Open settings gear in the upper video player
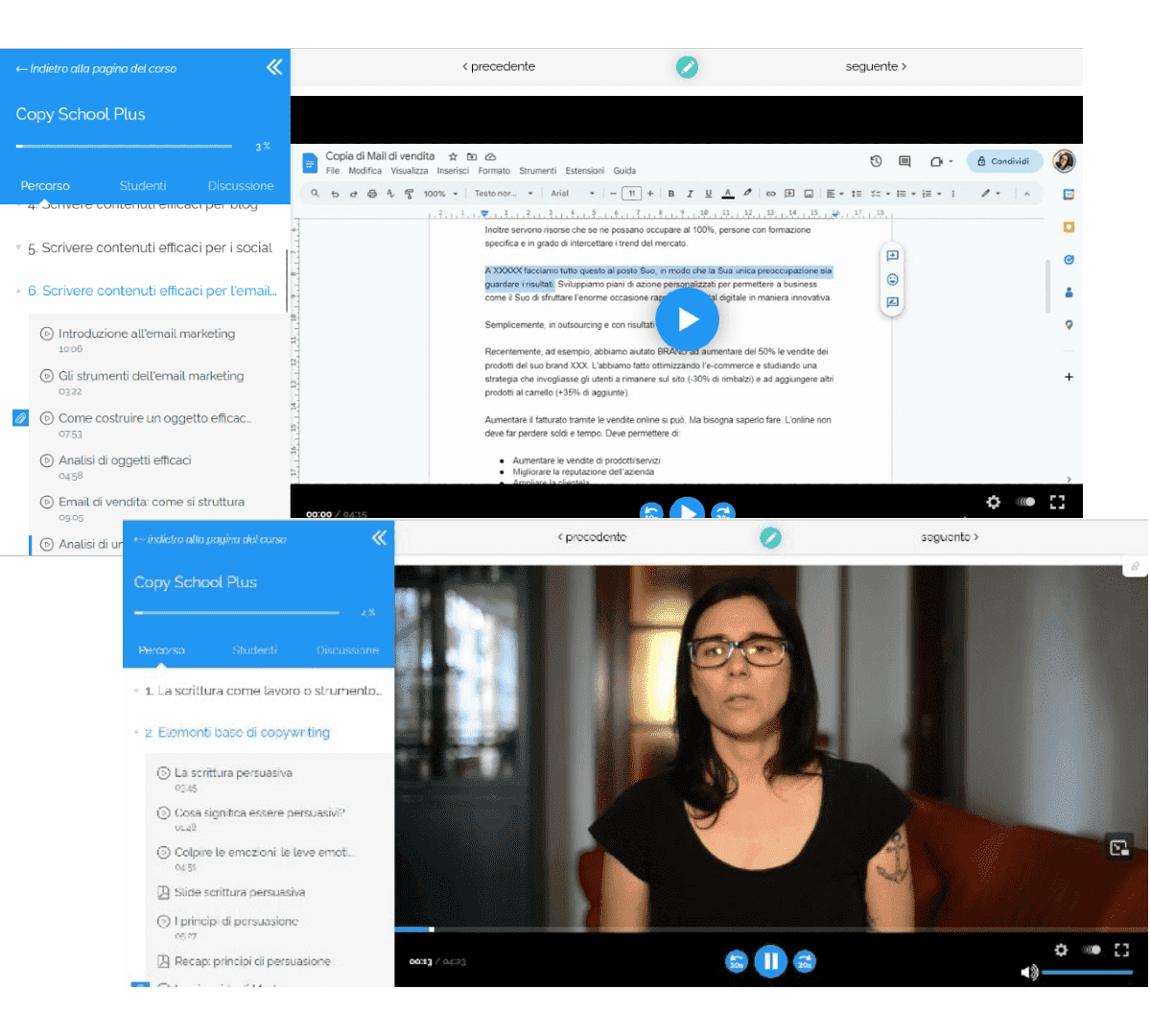The width and height of the screenshot is (1151, 1036). 994,502
